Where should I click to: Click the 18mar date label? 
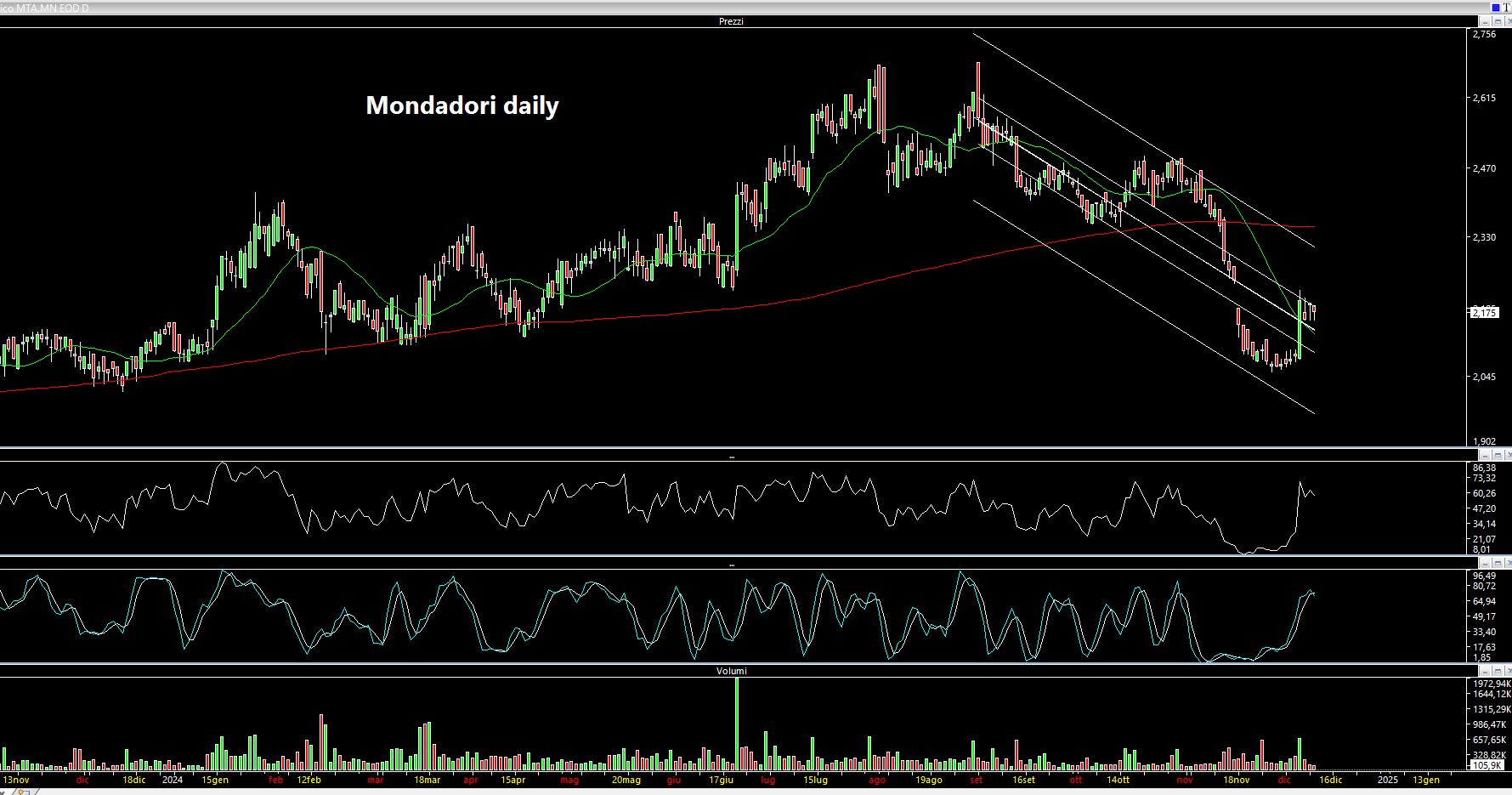[x=428, y=780]
